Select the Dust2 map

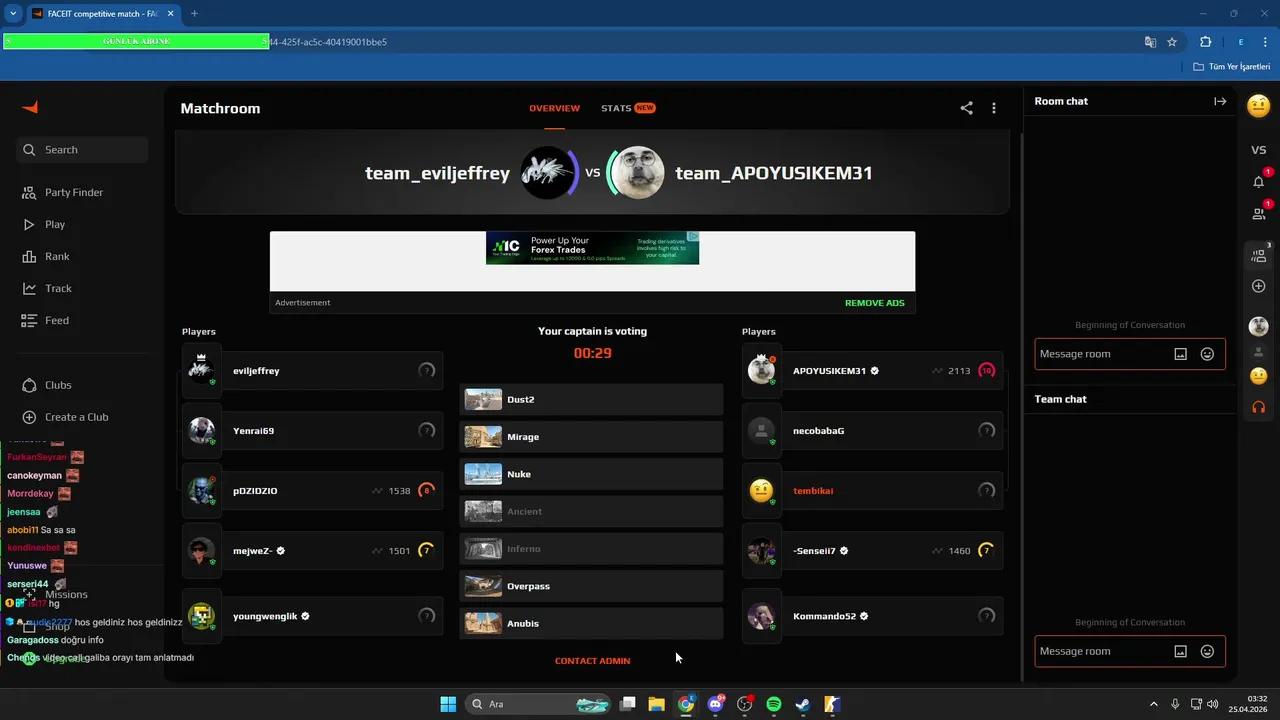pyautogui.click(x=591, y=399)
